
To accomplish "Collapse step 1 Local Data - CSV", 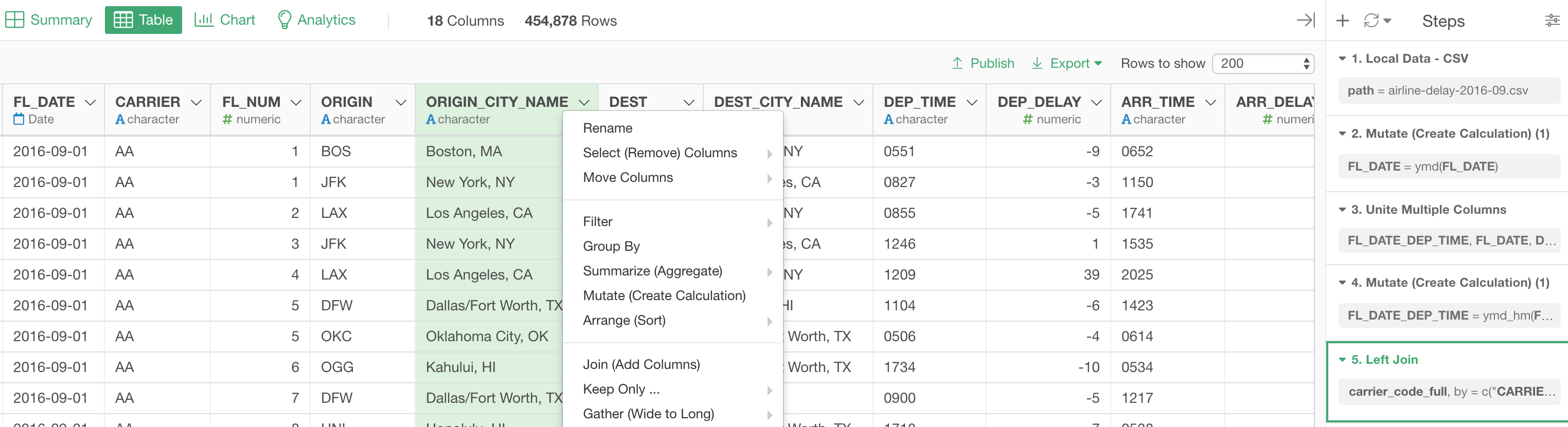I will 1342,59.
